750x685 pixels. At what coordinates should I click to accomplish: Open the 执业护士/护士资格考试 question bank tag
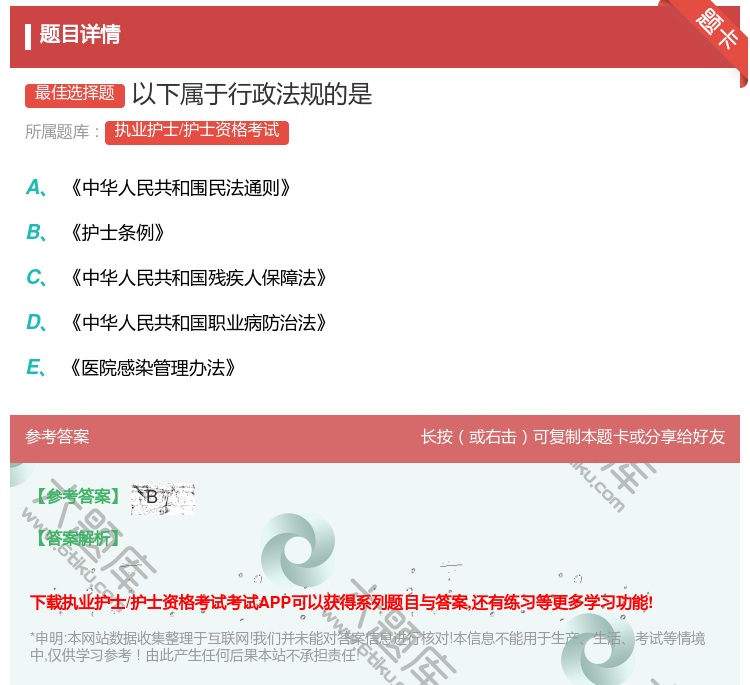coord(197,132)
